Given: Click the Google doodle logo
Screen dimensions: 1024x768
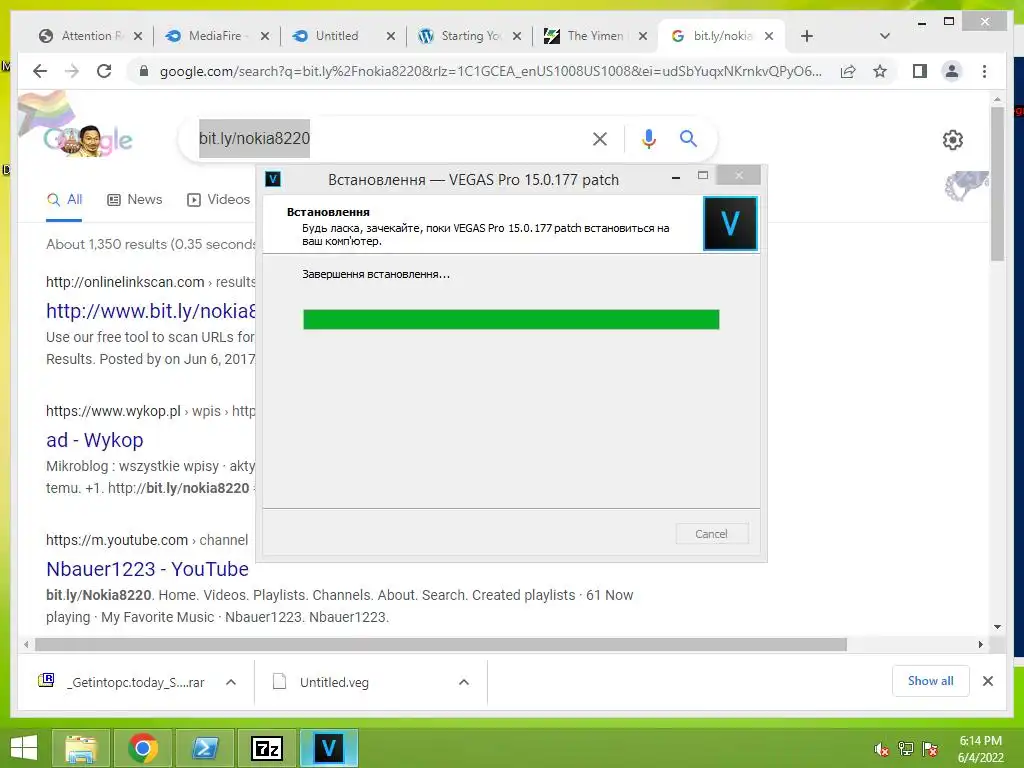Looking at the screenshot, I should pos(88,139).
